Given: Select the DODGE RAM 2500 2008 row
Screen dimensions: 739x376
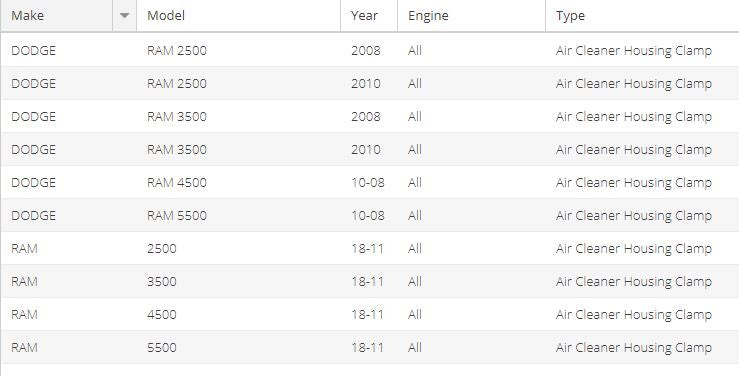Looking at the screenshot, I should point(370,50).
